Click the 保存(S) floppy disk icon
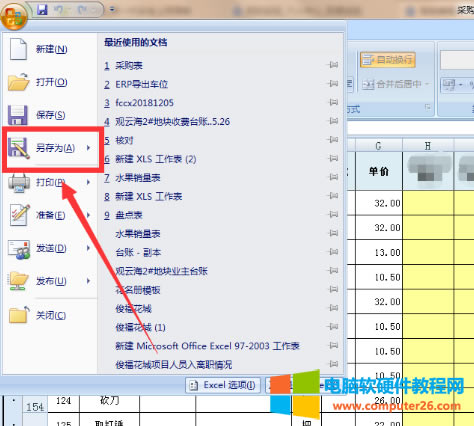The image size is (474, 426). click(x=18, y=115)
